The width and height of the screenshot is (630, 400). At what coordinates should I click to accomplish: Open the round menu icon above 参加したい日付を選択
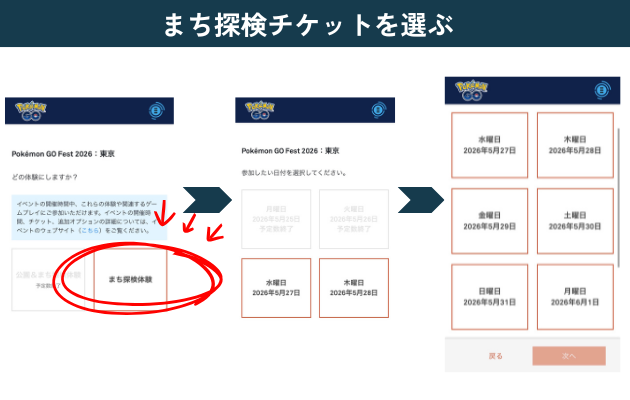[378, 110]
